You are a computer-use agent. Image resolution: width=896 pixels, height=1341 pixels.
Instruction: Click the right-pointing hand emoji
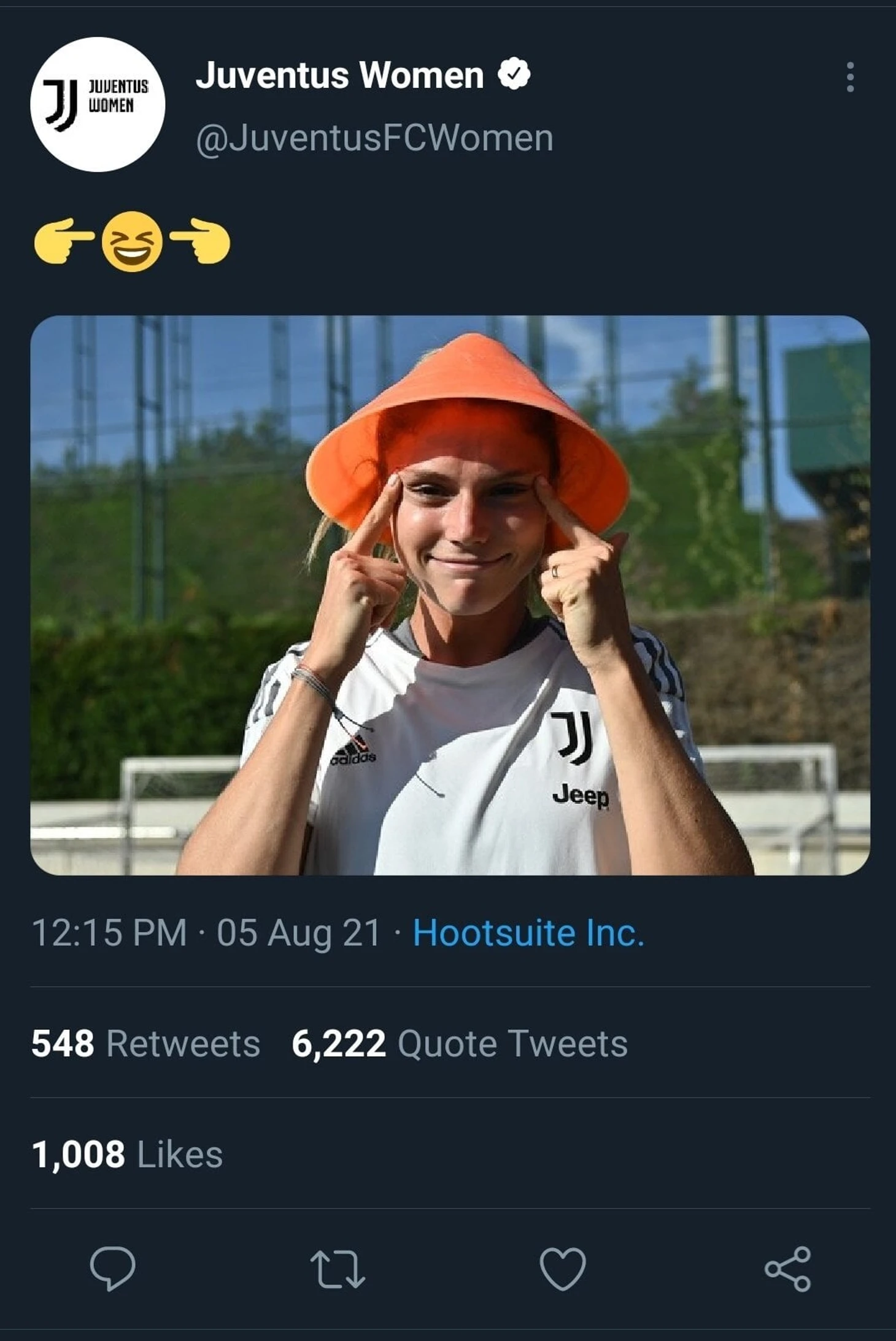200,241
